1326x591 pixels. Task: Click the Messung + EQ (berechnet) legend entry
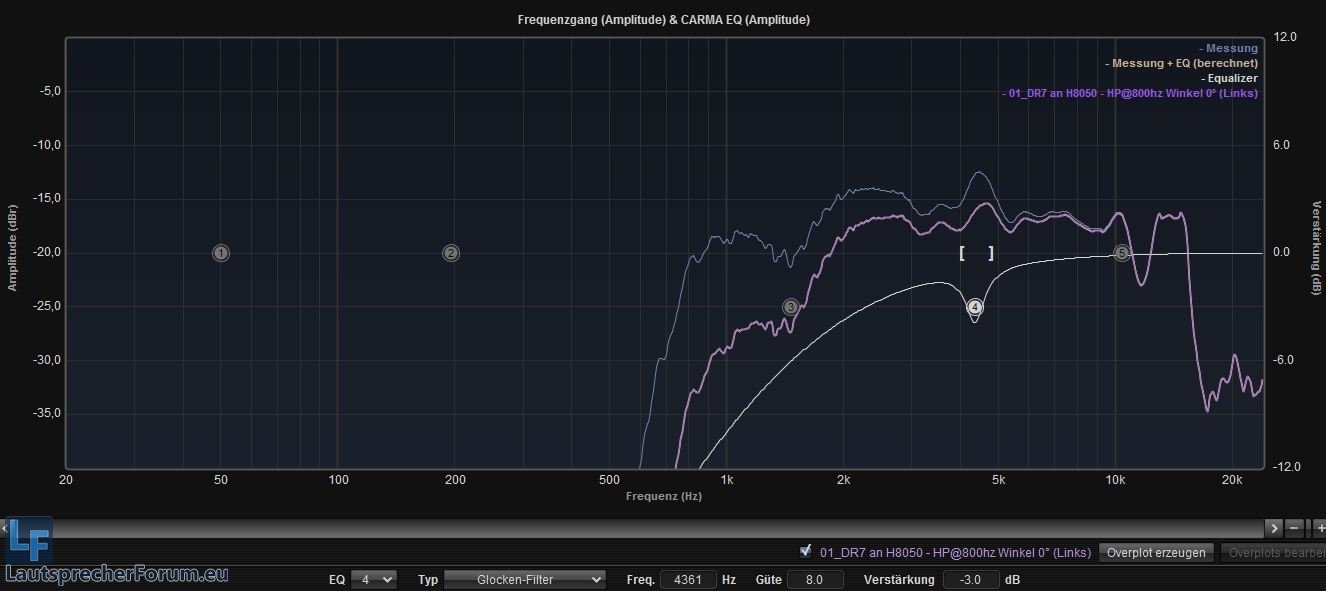[x=1183, y=63]
